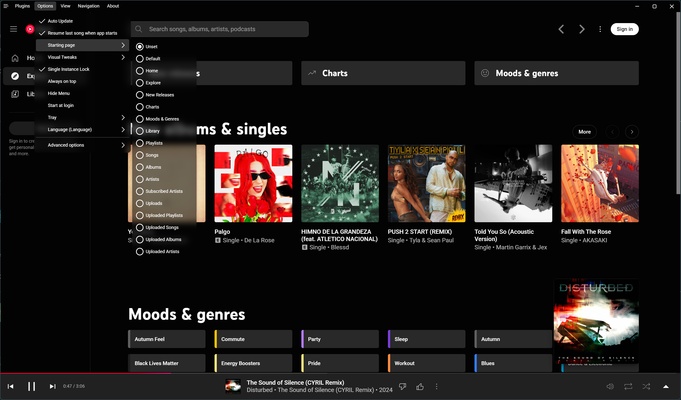Open the Plugins menu
This screenshot has width=681, height=400.
coord(22,6)
